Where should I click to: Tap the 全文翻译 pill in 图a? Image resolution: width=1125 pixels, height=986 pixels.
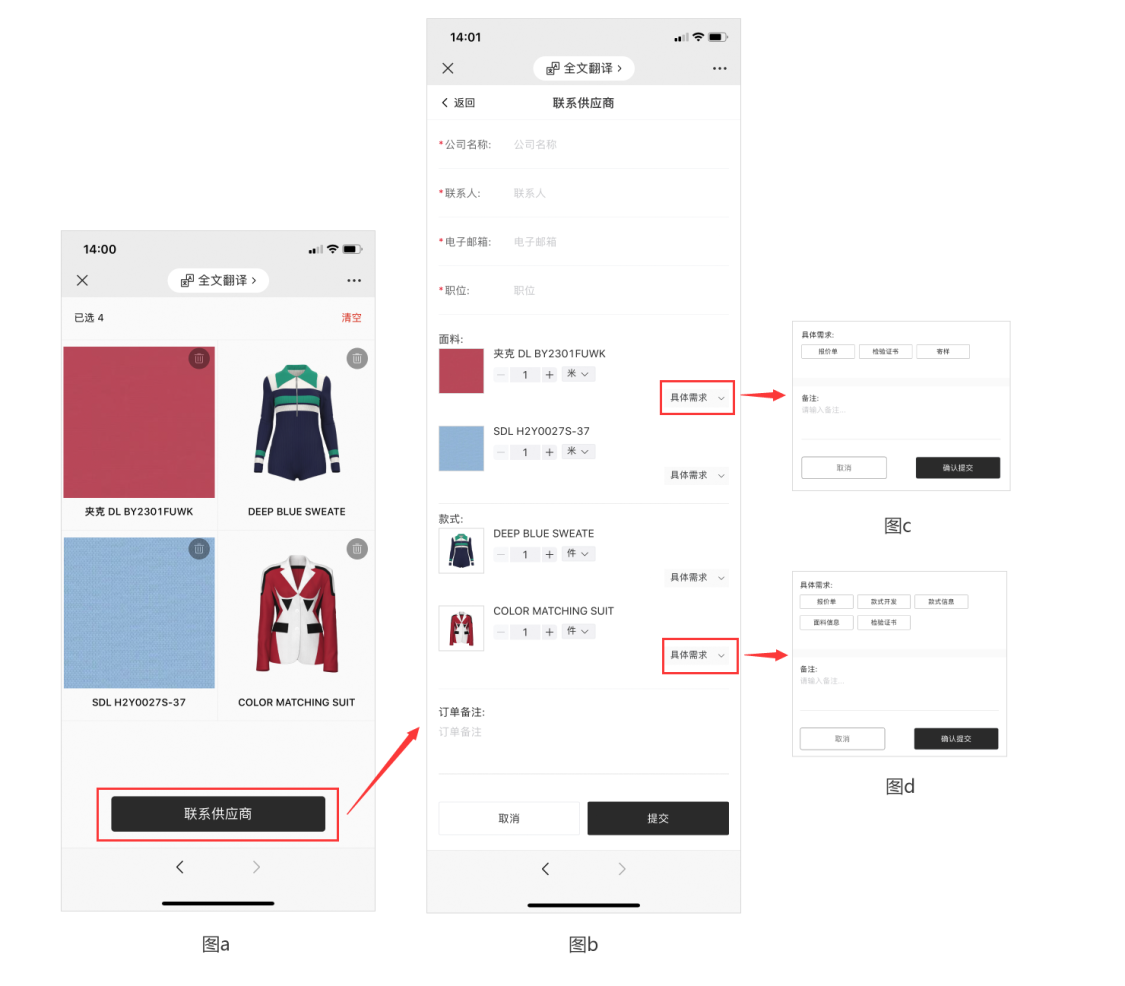[218, 280]
